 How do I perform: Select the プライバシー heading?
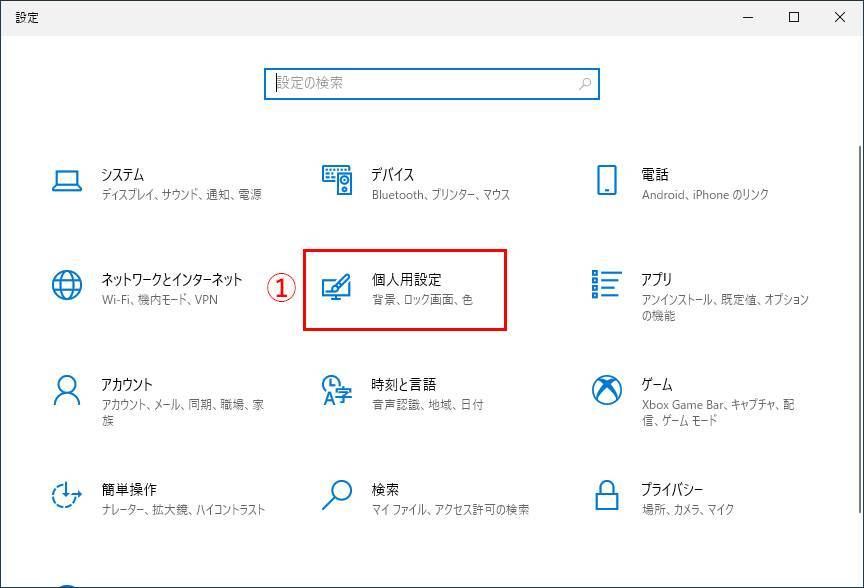pos(672,489)
